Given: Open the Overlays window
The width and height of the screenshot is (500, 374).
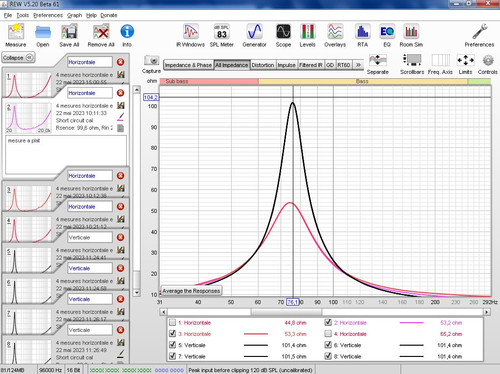Looking at the screenshot, I should 335,32.
